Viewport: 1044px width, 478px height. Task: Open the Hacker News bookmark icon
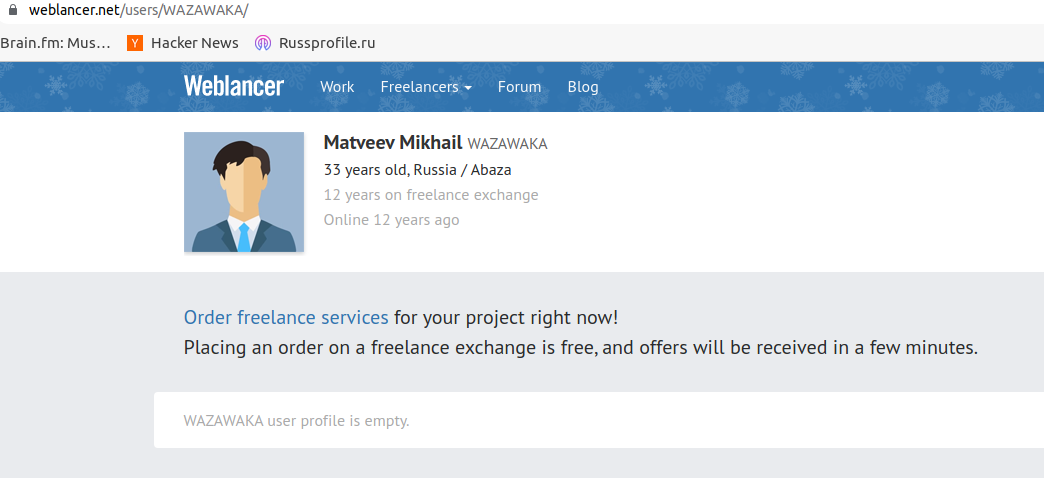click(x=135, y=43)
